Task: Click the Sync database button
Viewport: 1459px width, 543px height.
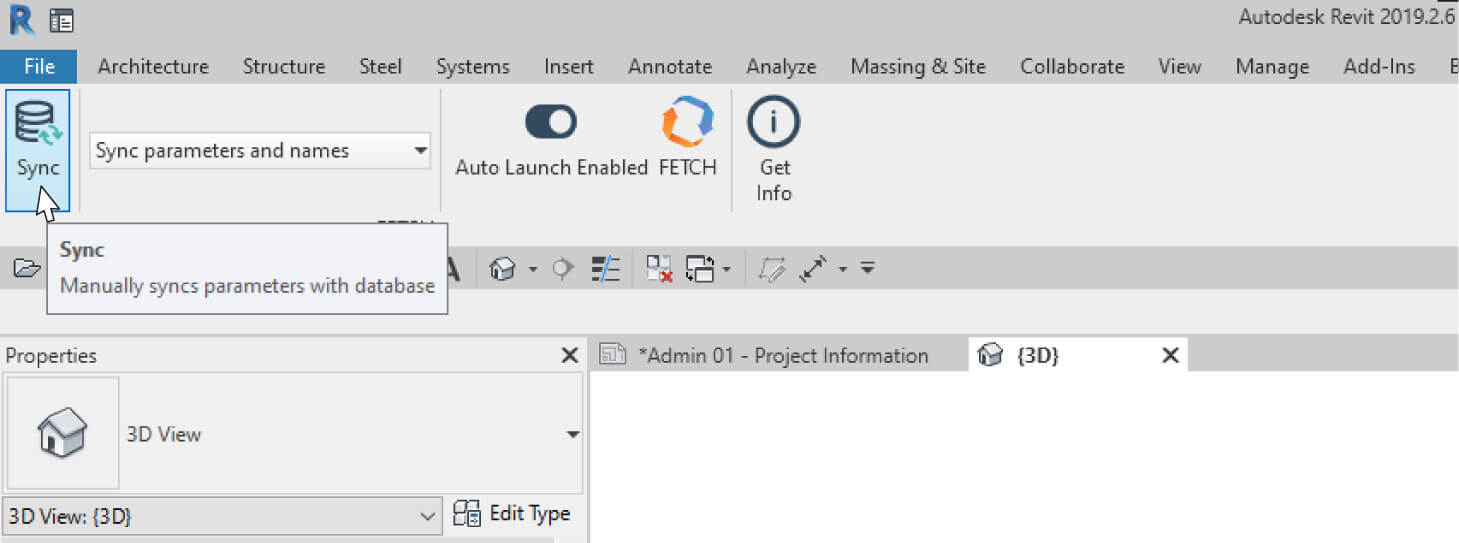Action: pyautogui.click(x=38, y=149)
